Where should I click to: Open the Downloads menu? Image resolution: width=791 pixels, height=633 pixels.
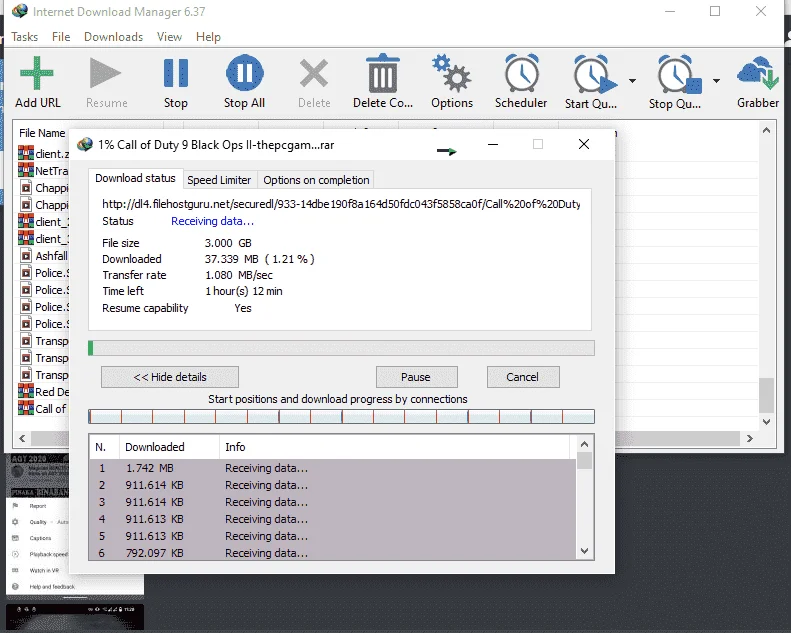tap(114, 37)
